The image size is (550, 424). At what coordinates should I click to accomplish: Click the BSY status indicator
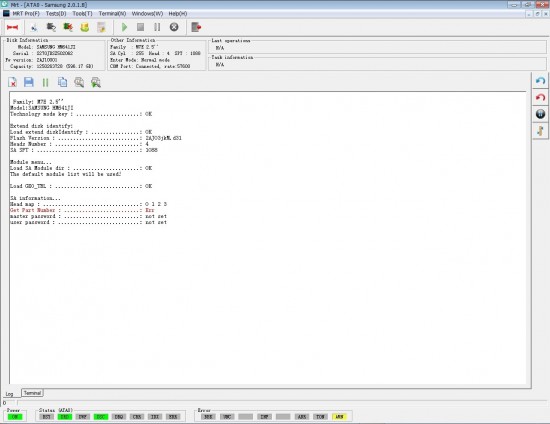(x=47, y=417)
